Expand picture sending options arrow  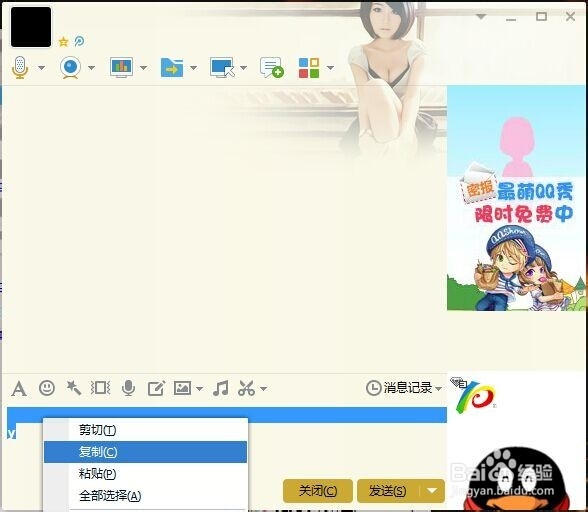200,389
